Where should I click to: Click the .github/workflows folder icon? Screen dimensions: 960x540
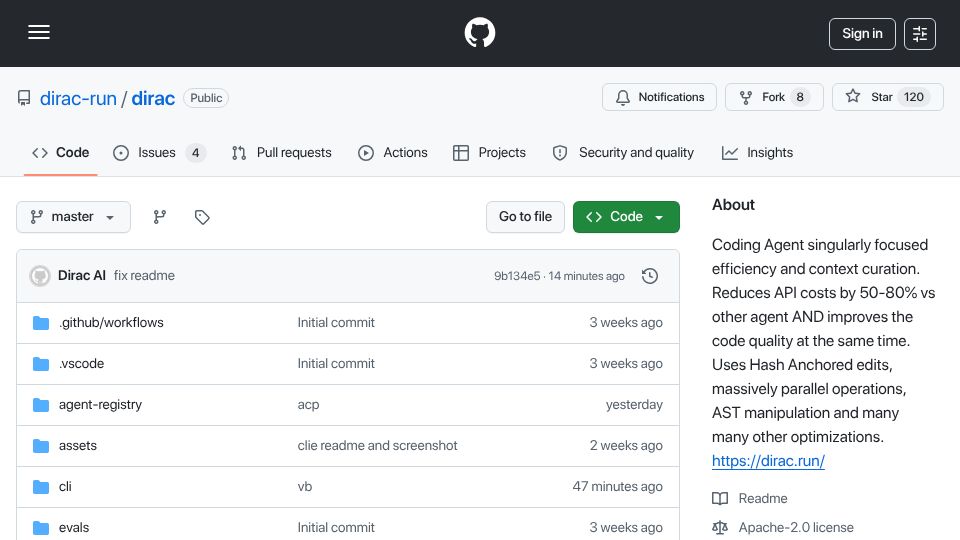tap(41, 323)
